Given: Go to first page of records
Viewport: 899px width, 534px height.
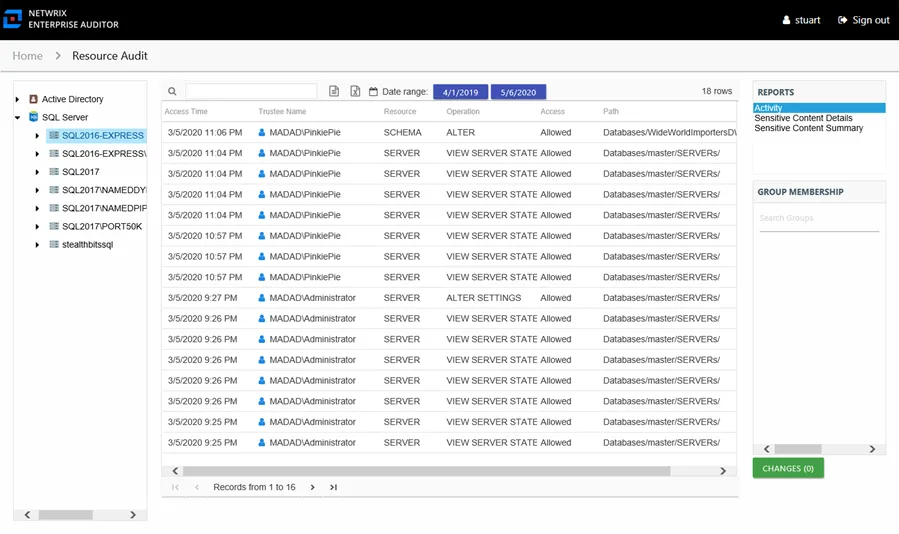Looking at the screenshot, I should click(x=175, y=487).
